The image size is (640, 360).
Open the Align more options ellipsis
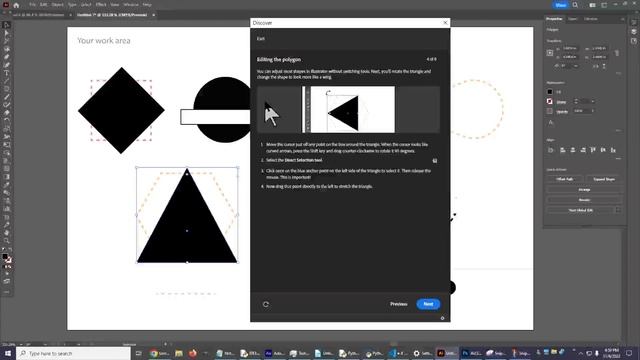[x=619, y=159]
